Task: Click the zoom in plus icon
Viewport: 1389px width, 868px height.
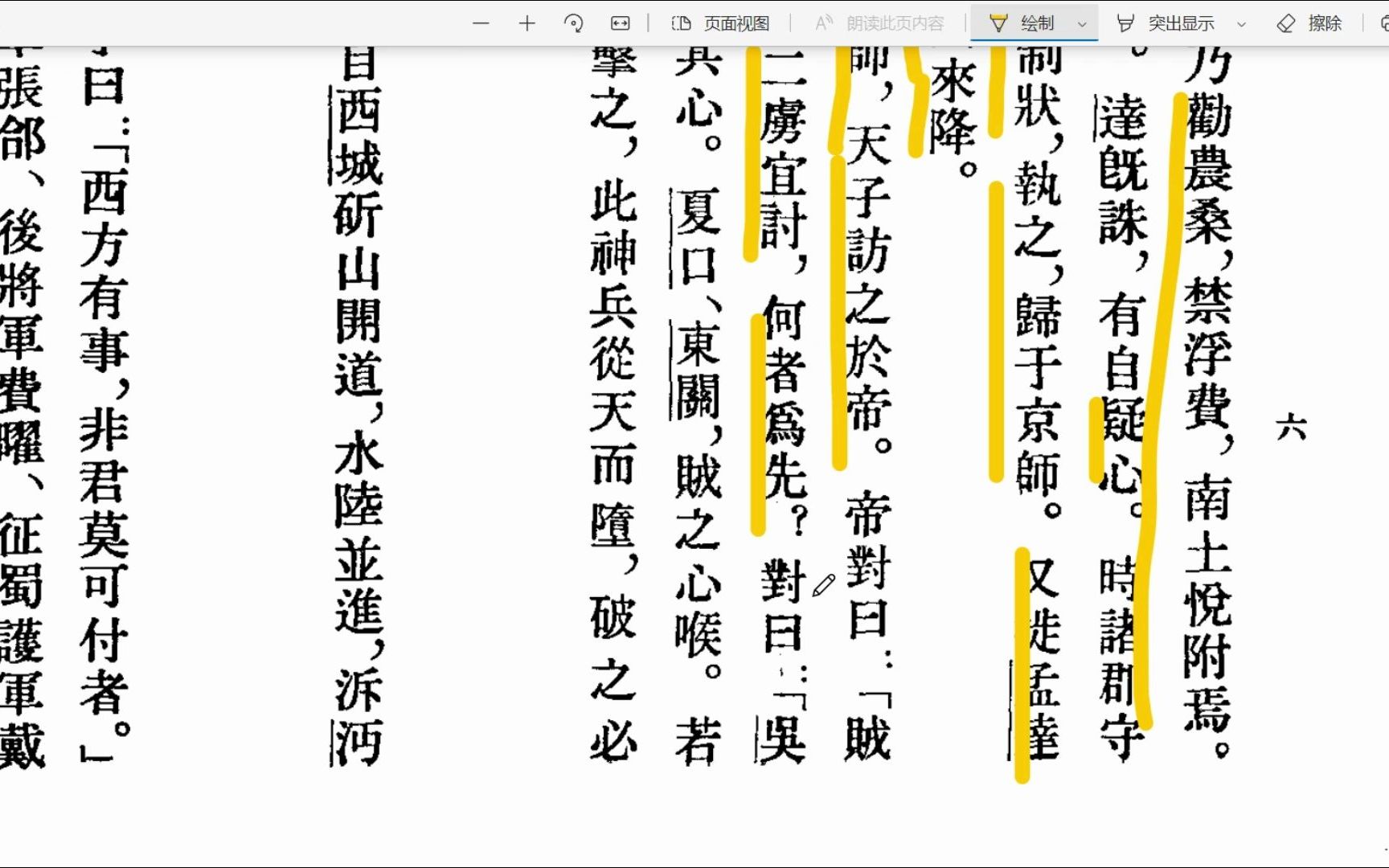Action: 527,23
